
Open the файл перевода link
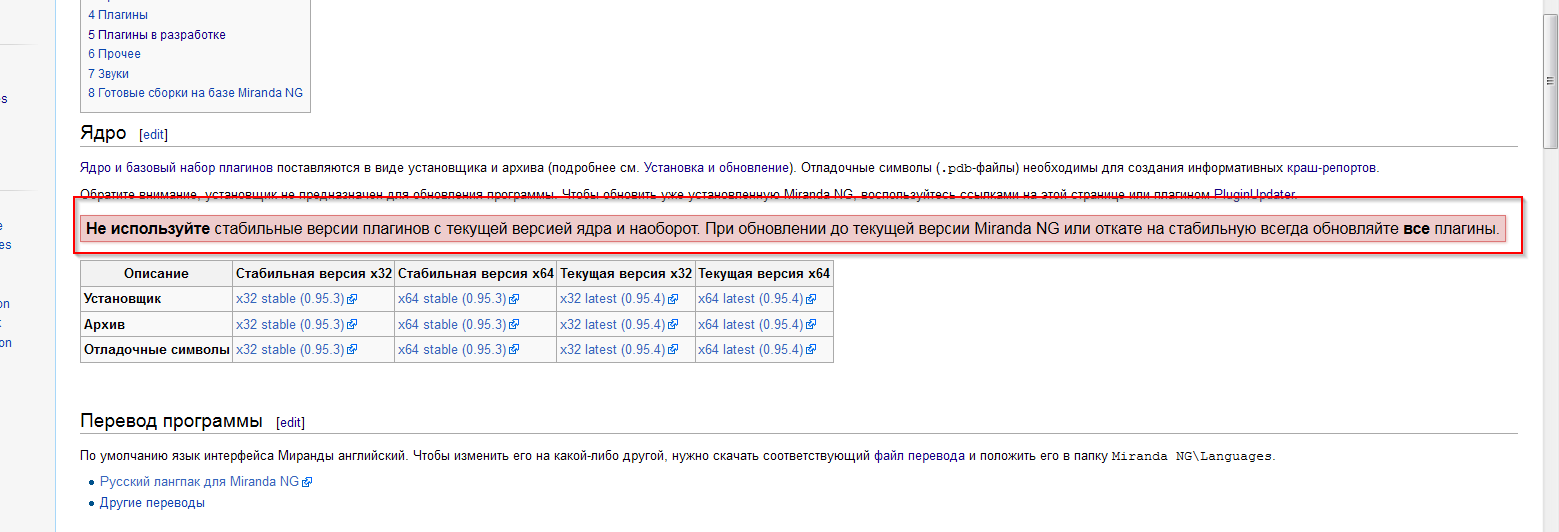(x=919, y=456)
